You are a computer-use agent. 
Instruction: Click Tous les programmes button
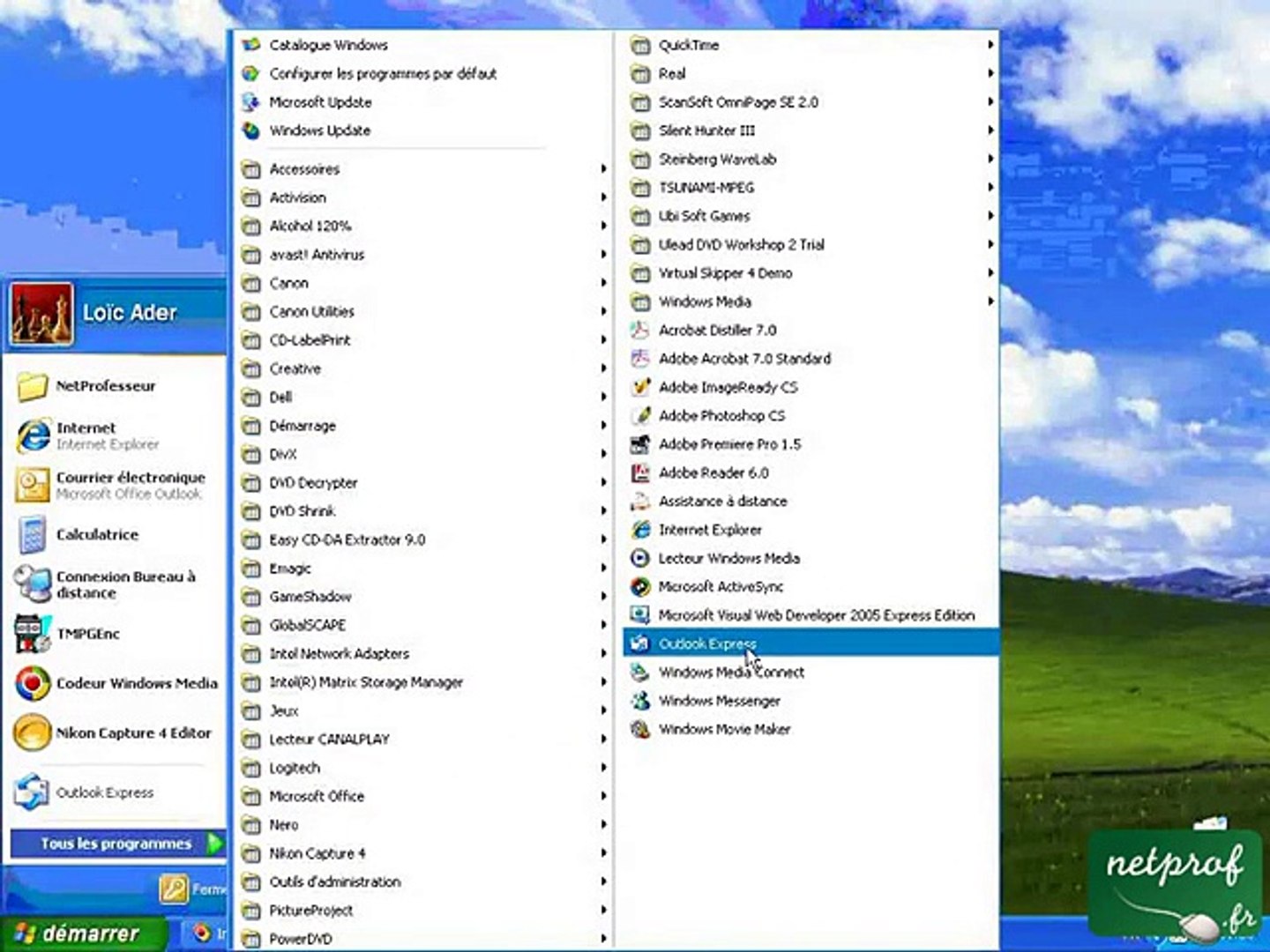click(117, 844)
